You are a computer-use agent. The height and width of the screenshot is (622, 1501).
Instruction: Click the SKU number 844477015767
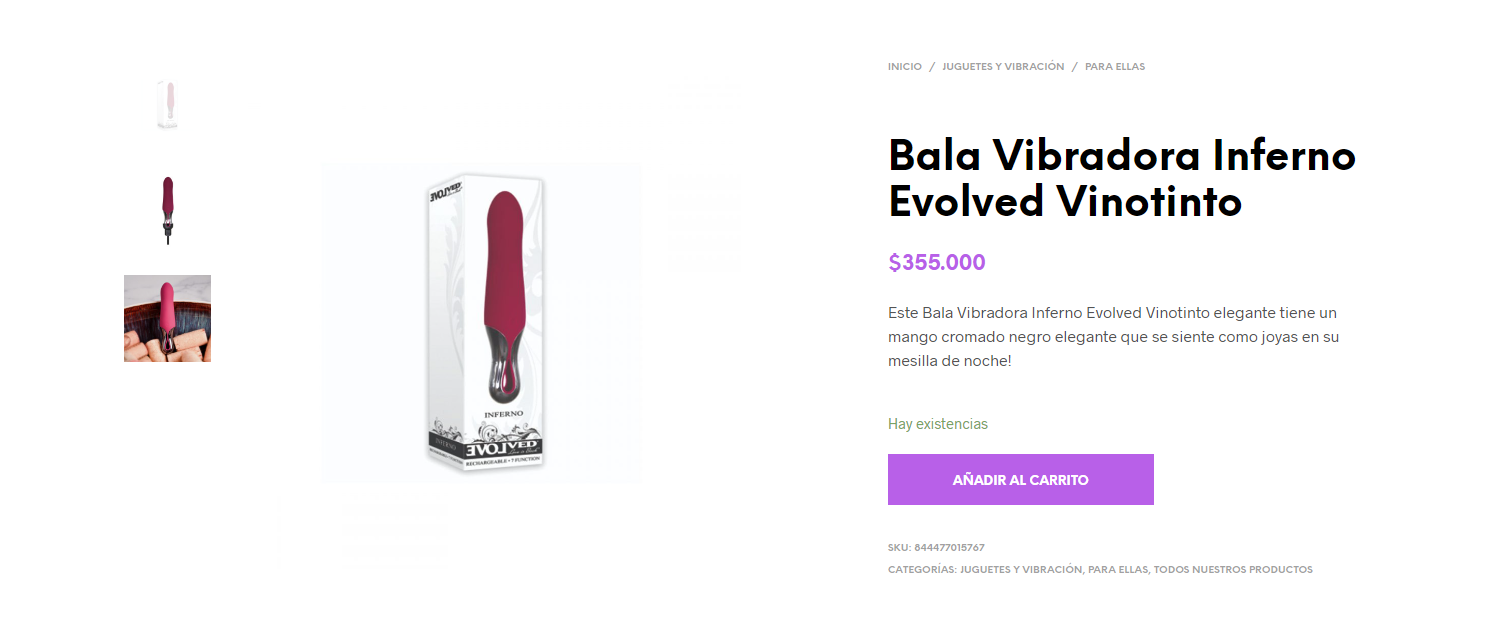coord(949,548)
